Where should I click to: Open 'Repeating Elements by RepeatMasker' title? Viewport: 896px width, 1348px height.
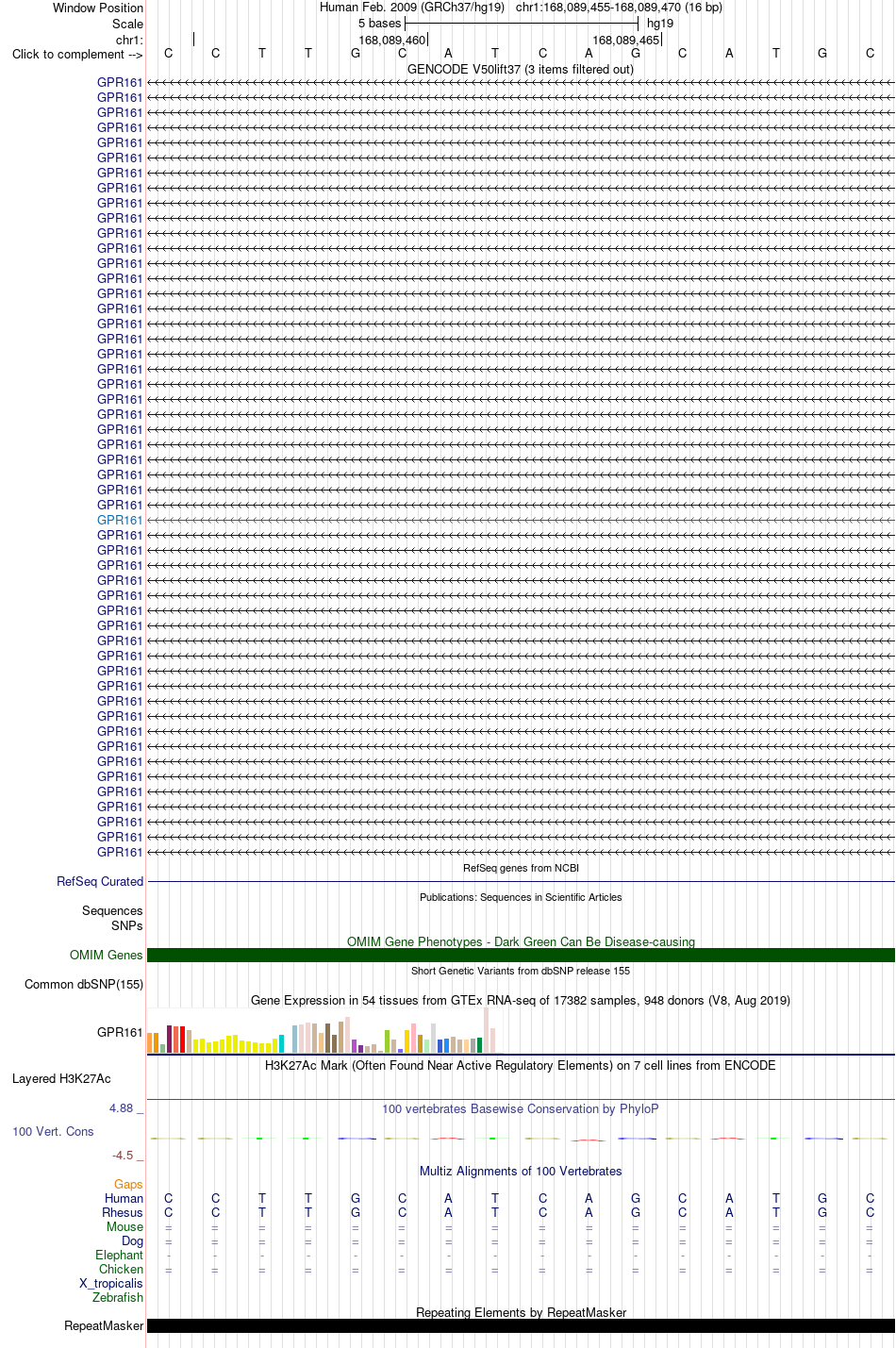[521, 1312]
